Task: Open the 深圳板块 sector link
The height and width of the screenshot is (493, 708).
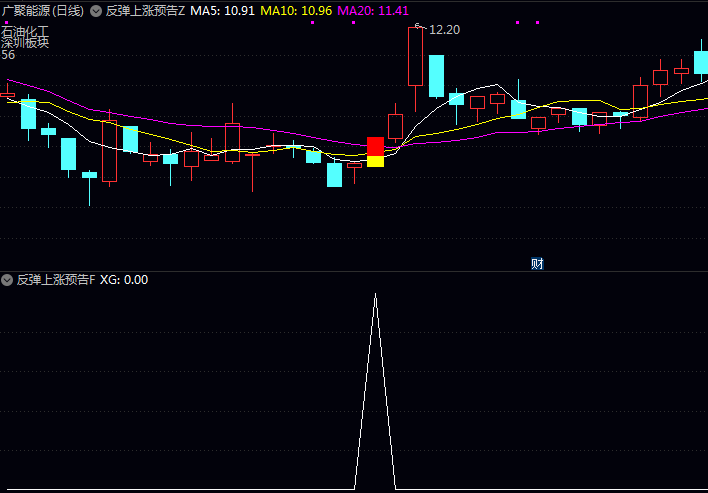Action: tap(25, 43)
